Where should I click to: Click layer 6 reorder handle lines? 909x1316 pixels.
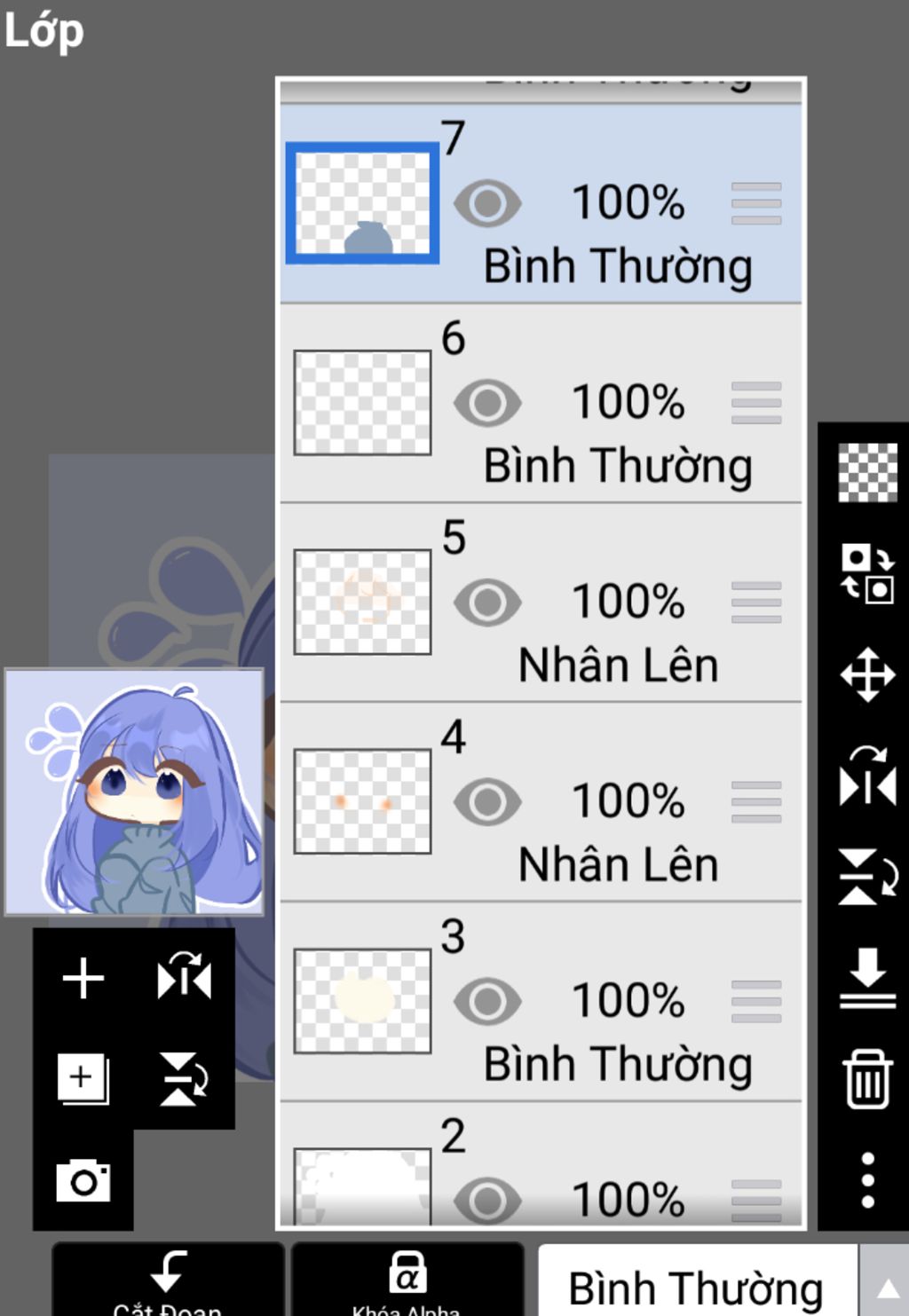756,403
